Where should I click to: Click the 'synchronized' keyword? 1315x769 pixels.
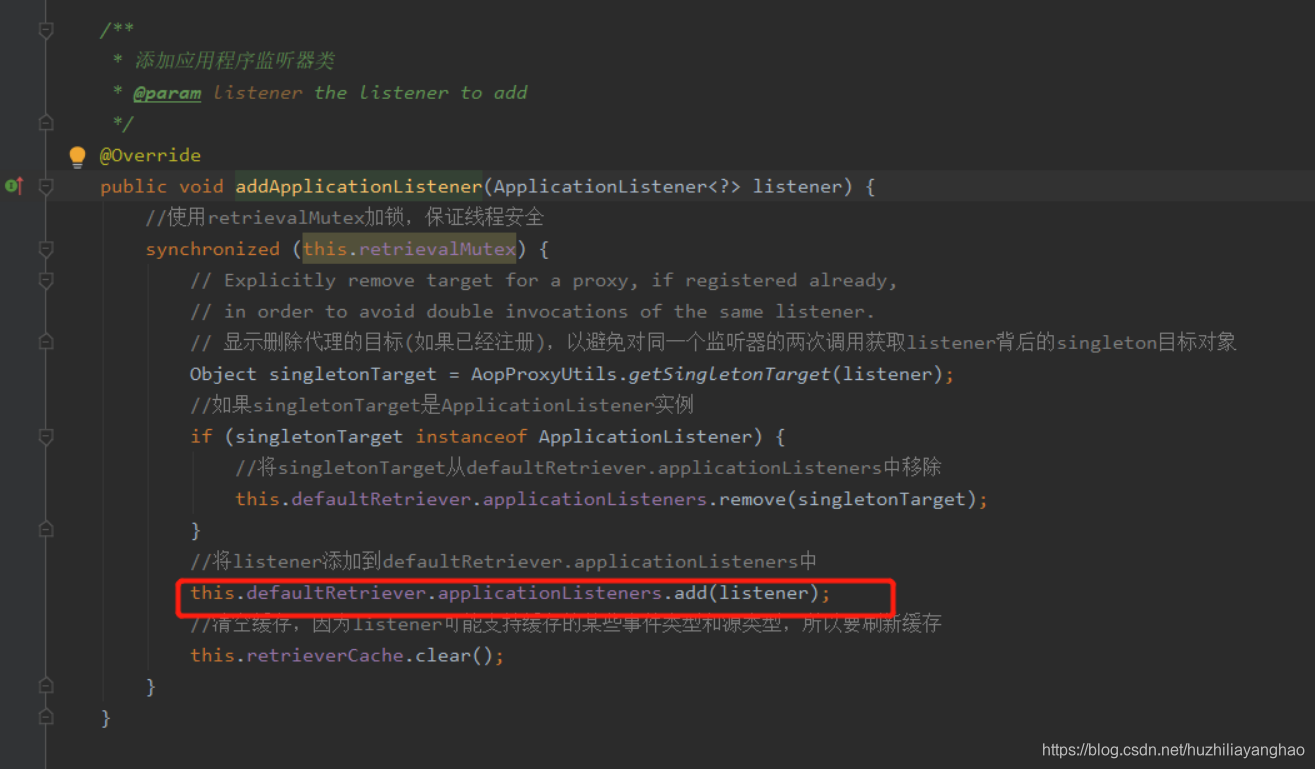coord(212,249)
